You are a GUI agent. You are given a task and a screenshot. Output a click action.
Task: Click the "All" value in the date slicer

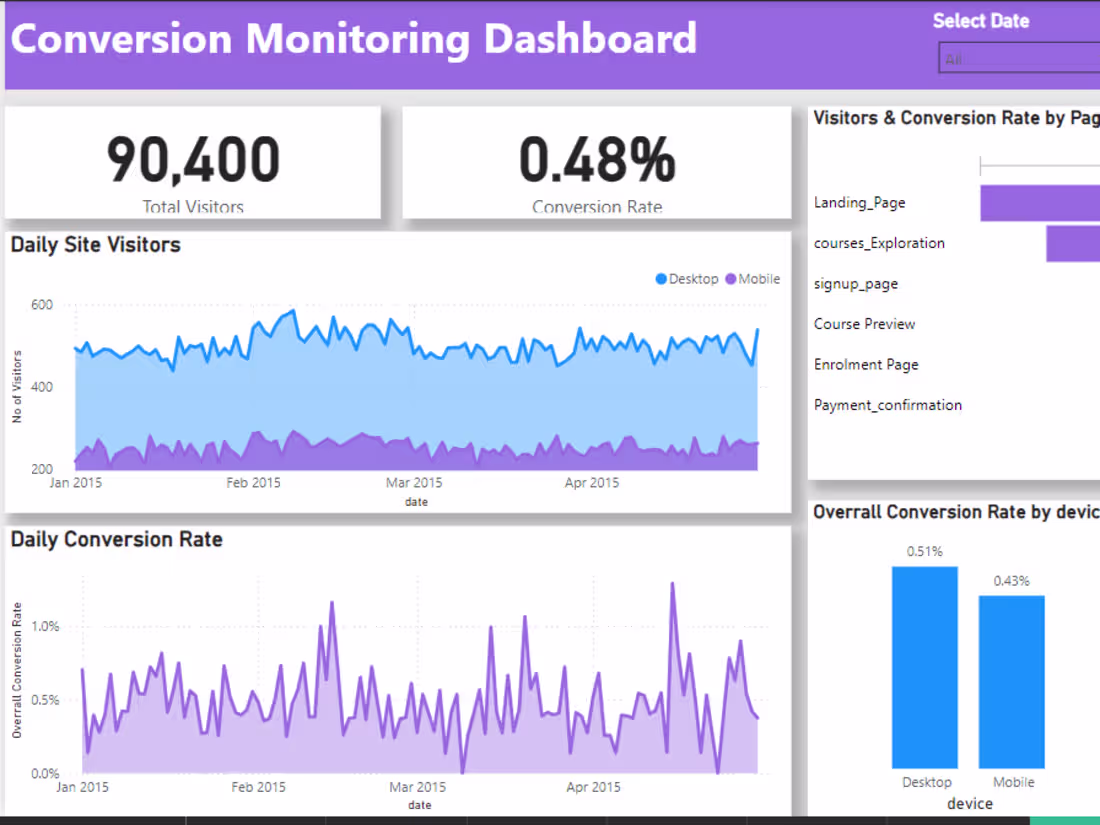[955, 57]
